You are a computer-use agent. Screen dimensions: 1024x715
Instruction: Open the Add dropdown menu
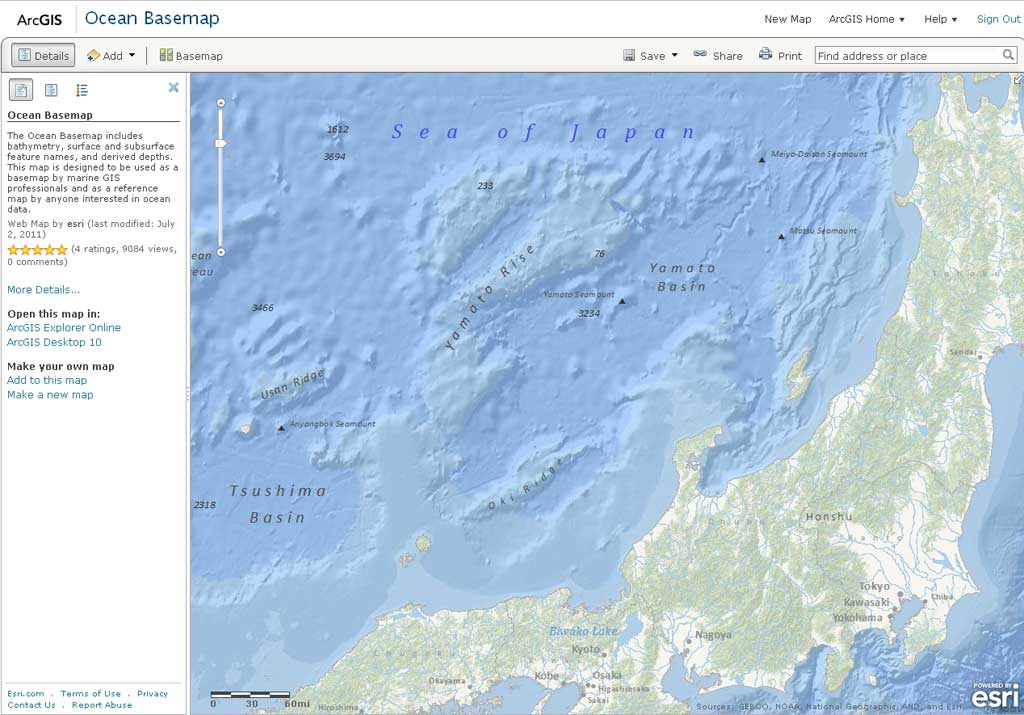(x=111, y=56)
